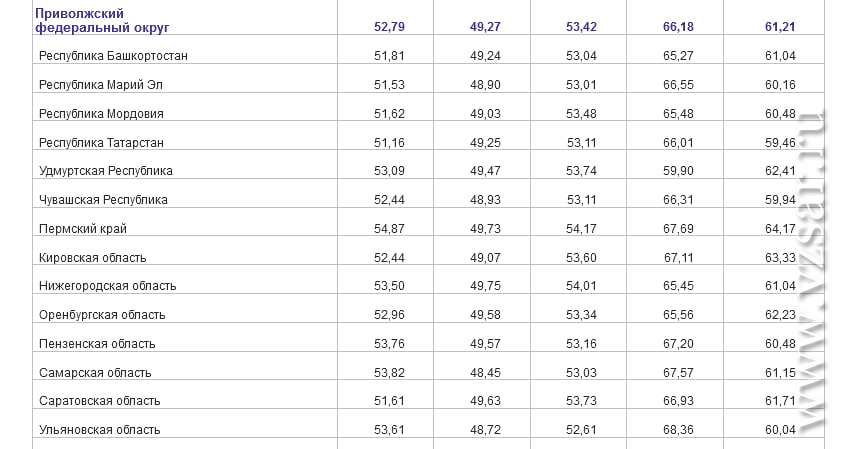Screen dimensions: 841x449
Task: Click the Саратовская область region name
Action: [x=100, y=401]
